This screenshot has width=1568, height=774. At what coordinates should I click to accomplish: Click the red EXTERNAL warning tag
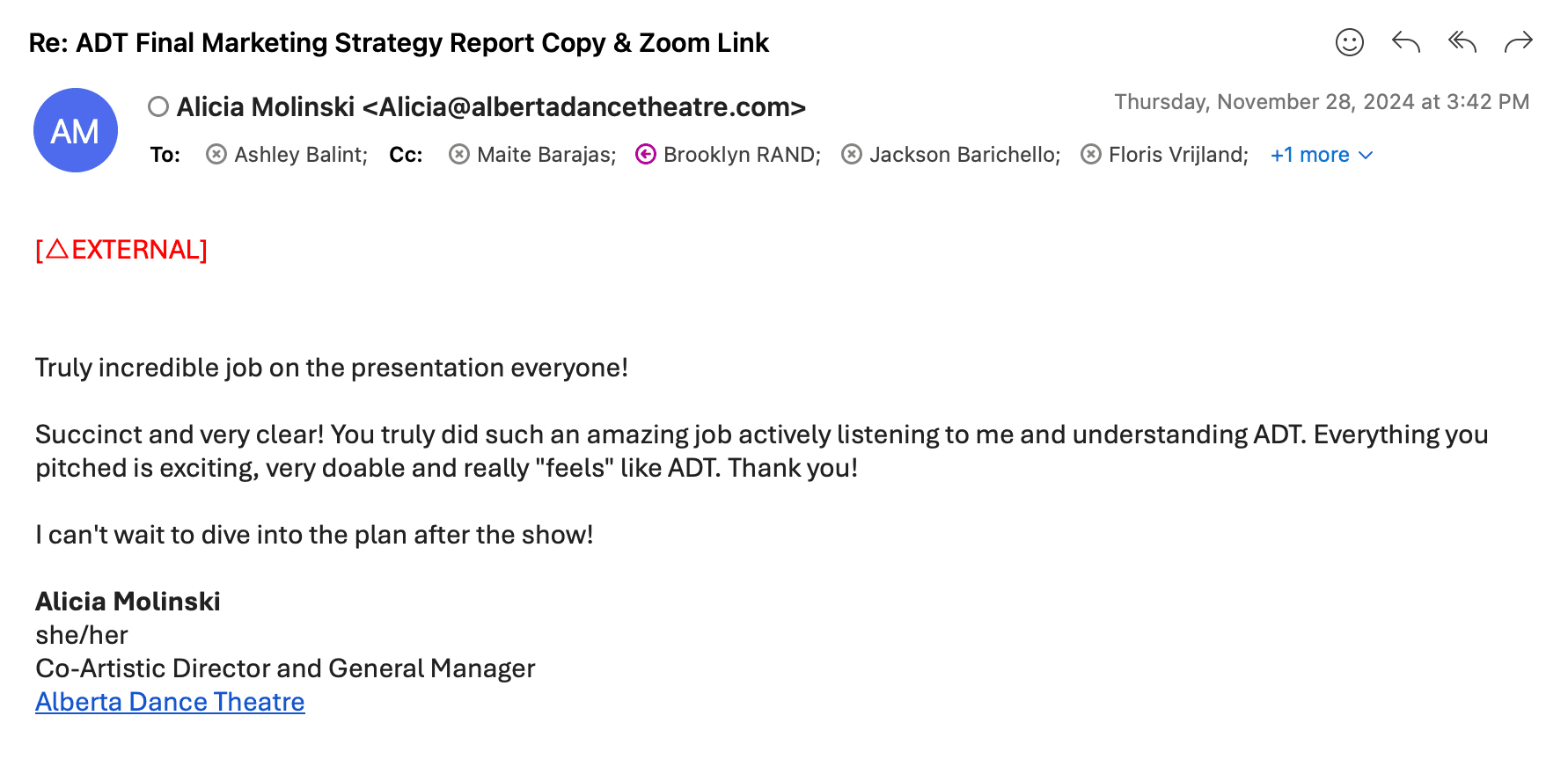[121, 250]
